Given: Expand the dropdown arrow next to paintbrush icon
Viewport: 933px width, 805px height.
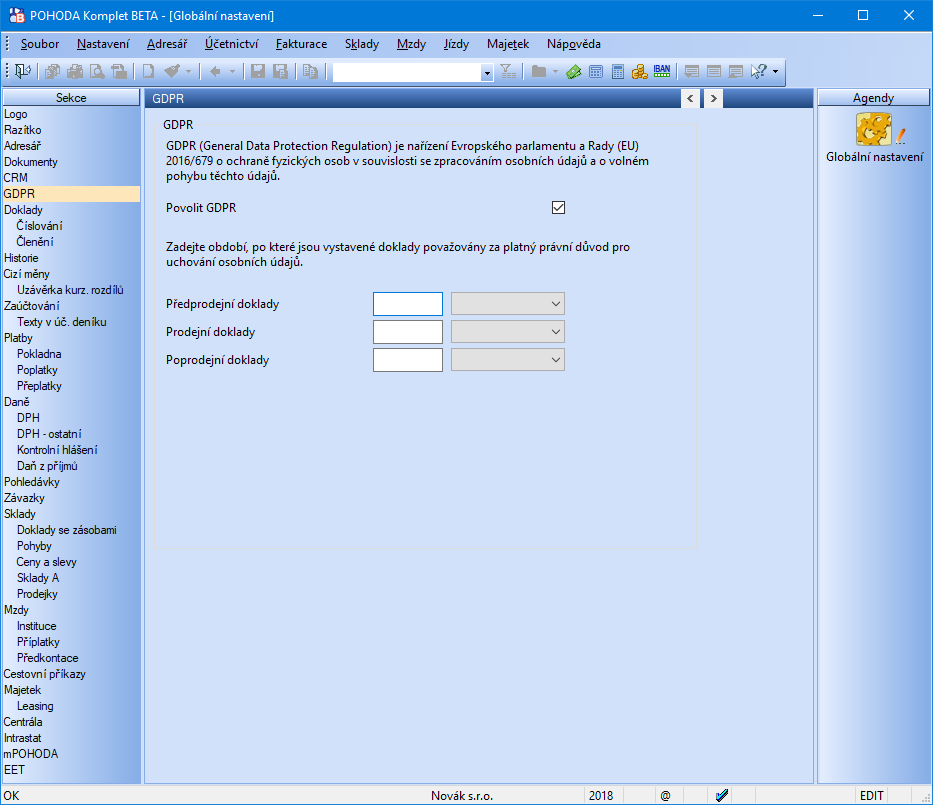Looking at the screenshot, I should point(189,72).
